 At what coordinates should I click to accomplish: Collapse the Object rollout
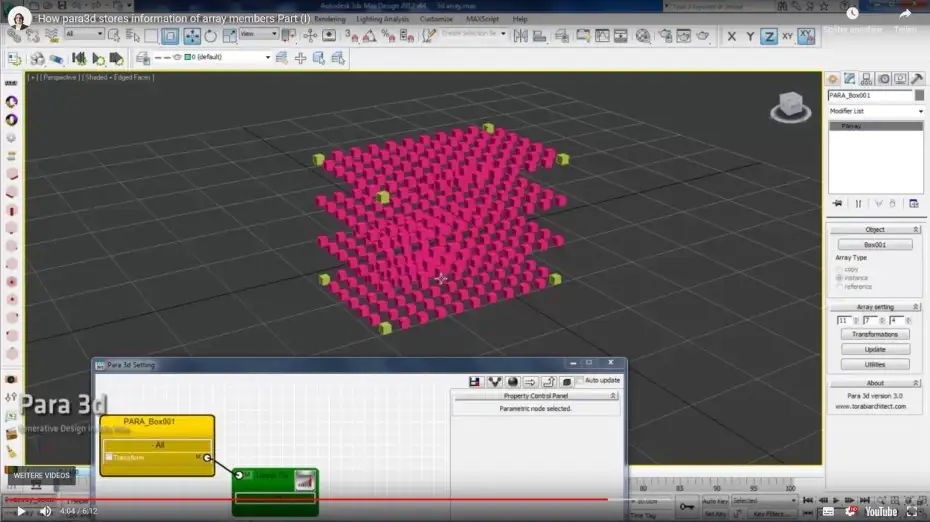click(875, 230)
